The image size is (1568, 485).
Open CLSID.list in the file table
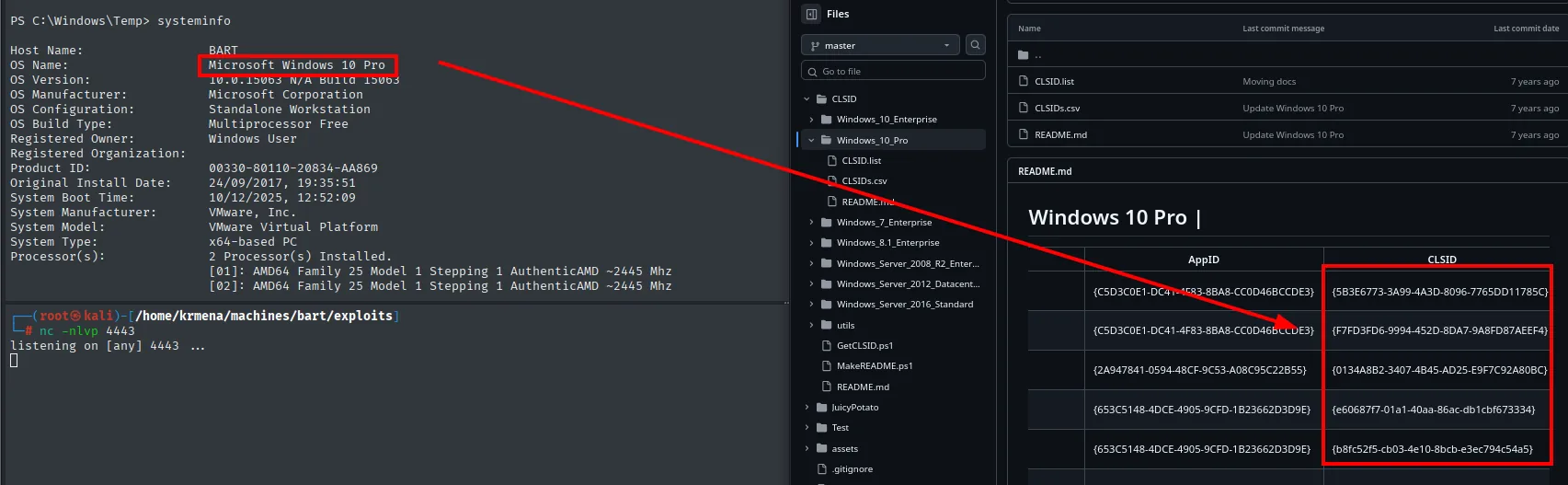[1054, 81]
